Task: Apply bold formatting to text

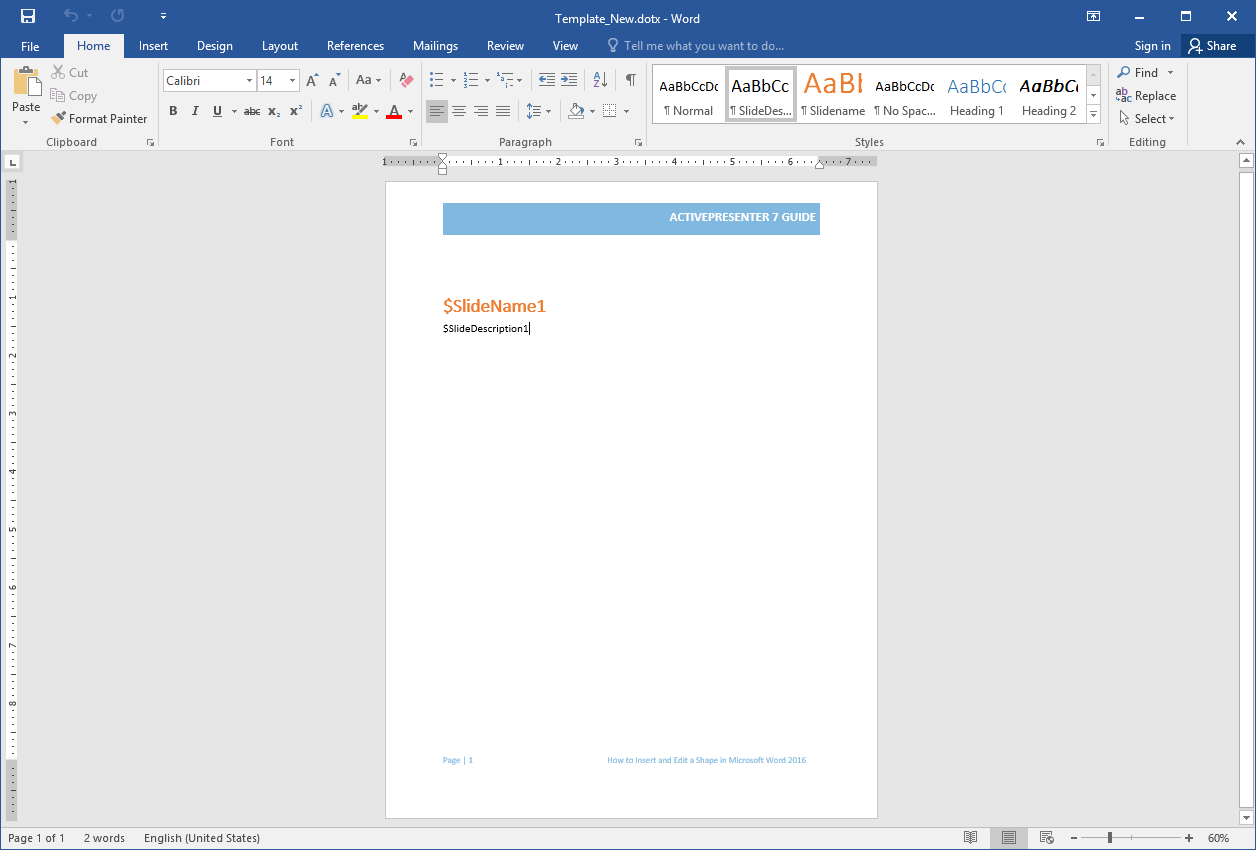Action: pyautogui.click(x=173, y=111)
